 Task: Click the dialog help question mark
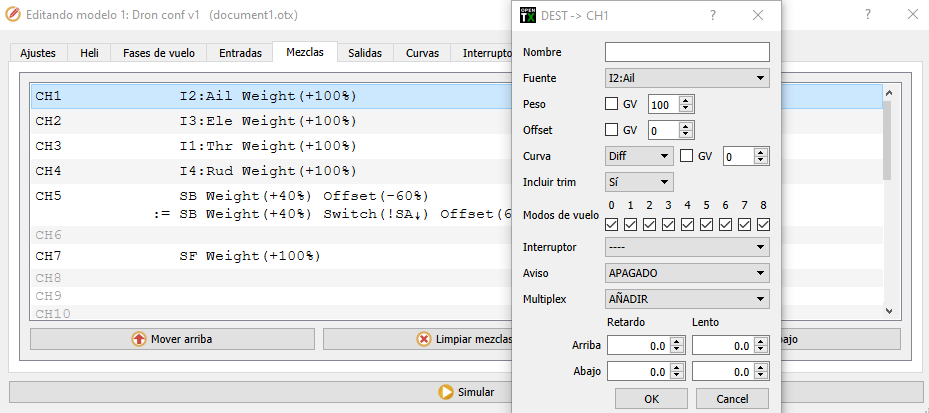712,16
